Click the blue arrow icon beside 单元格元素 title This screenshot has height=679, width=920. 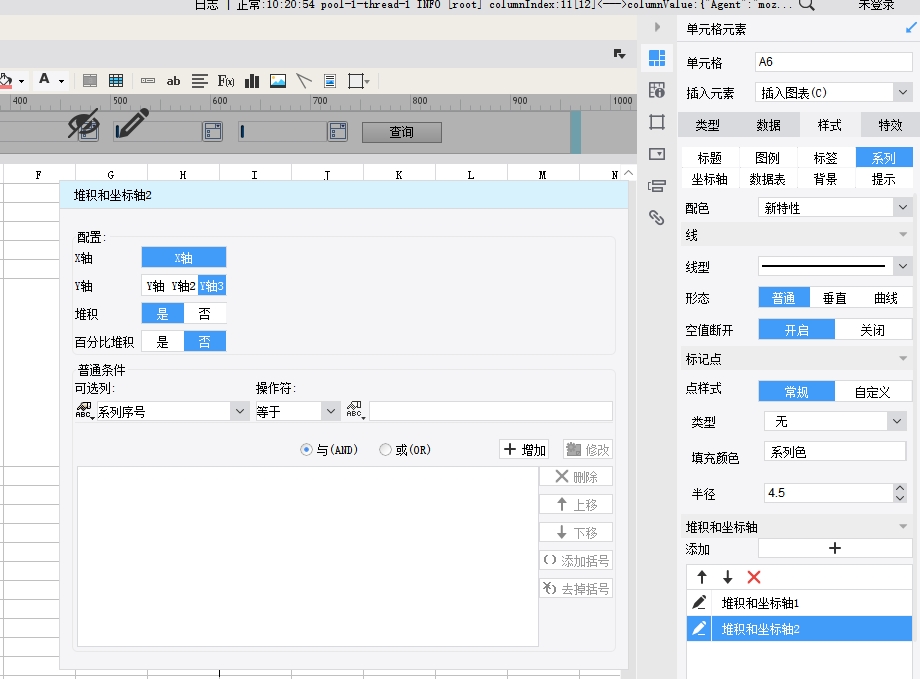911,28
